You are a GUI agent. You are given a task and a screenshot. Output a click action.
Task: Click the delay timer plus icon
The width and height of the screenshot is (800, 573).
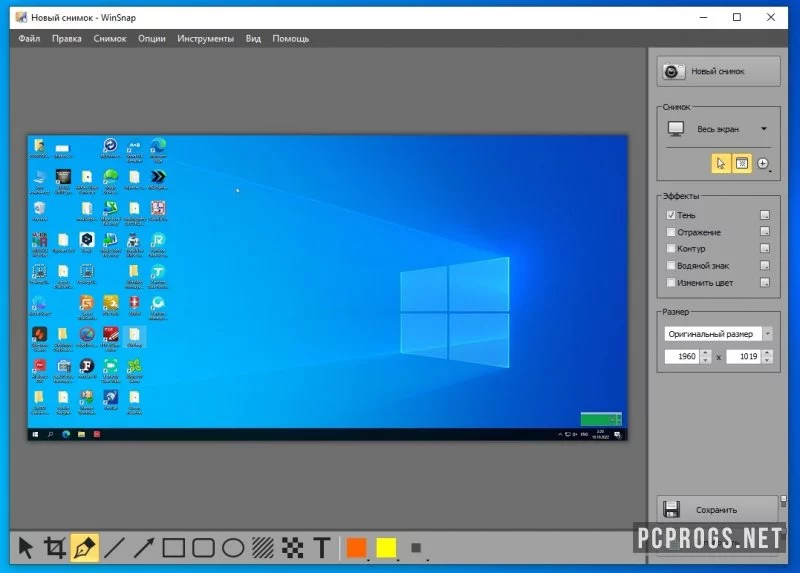763,163
